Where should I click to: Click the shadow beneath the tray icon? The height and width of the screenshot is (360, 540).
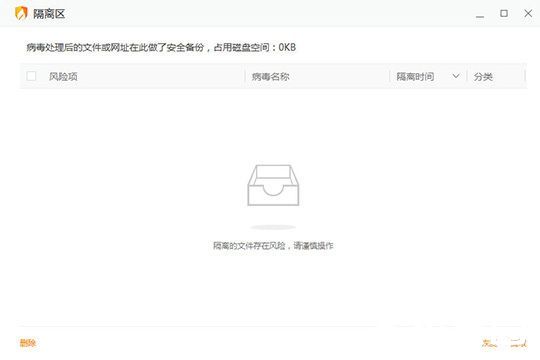coord(273,227)
